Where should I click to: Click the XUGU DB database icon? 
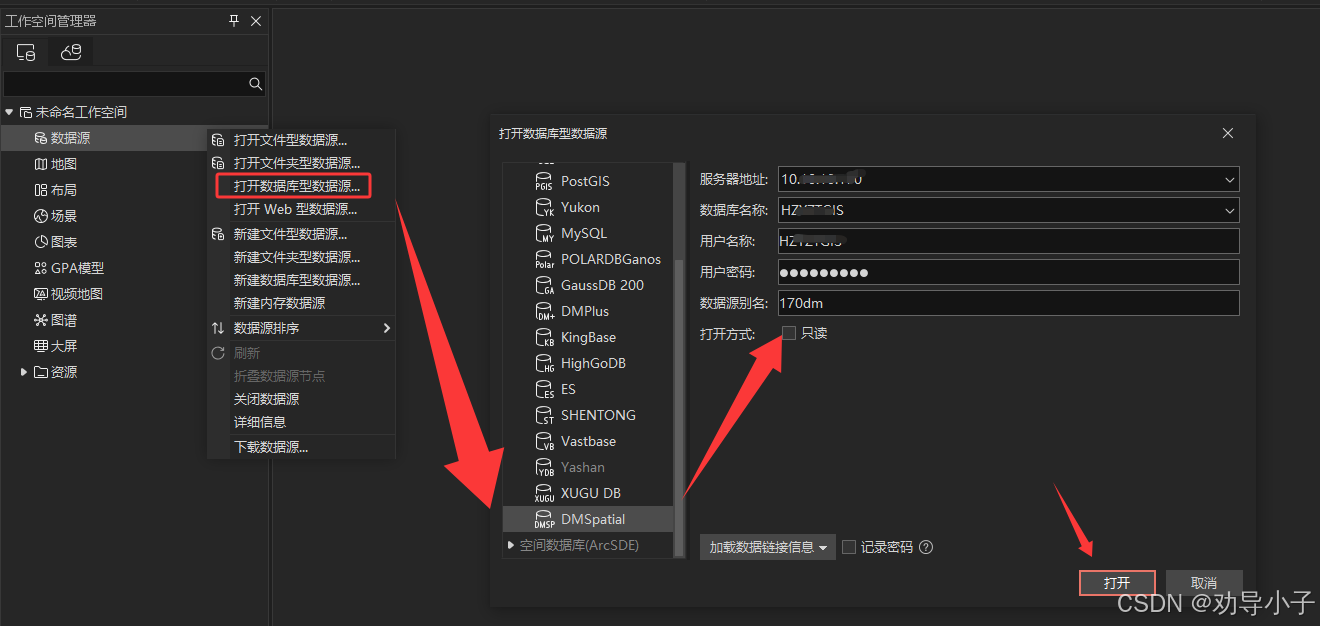[x=544, y=494]
